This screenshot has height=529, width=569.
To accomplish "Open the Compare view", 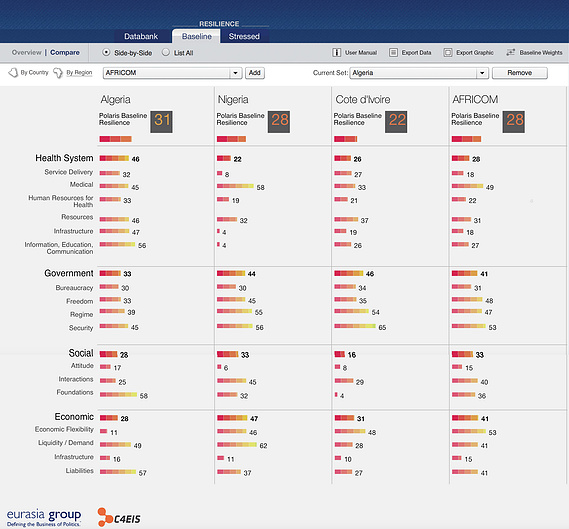I will 65,52.
